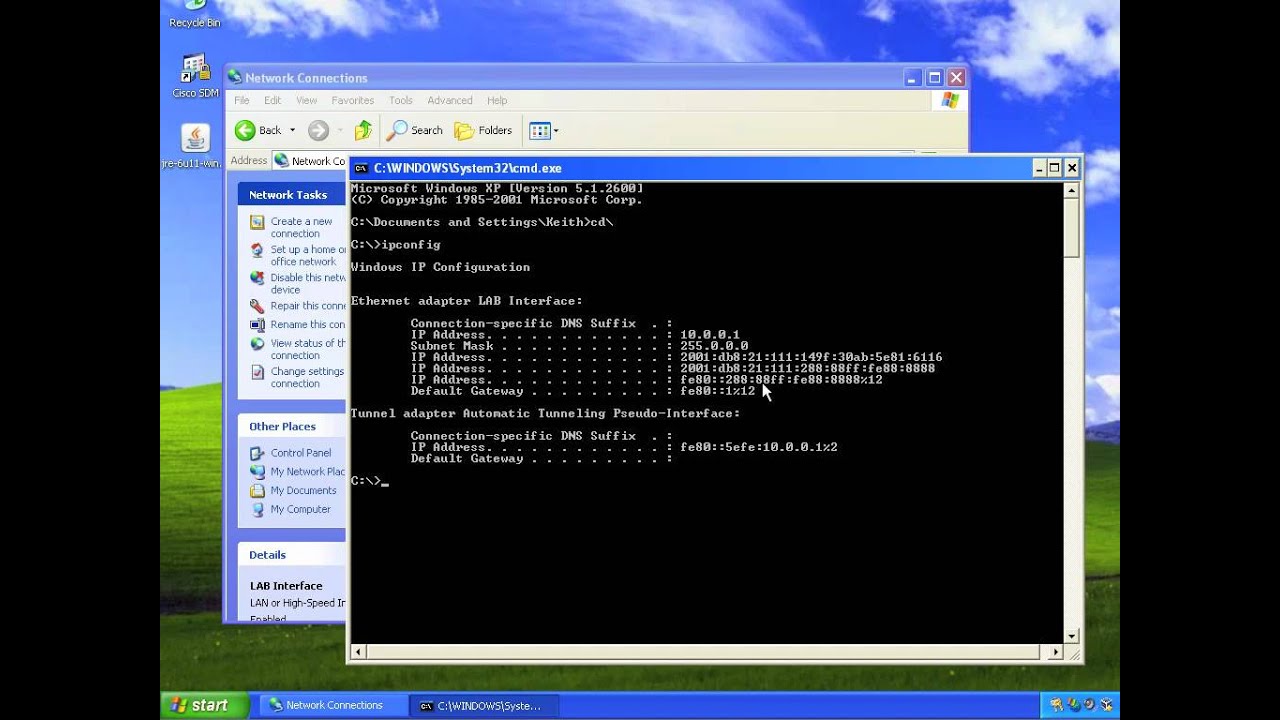Switch to cmd.exe taskbar button
1280x720 pixels.
tap(485, 705)
